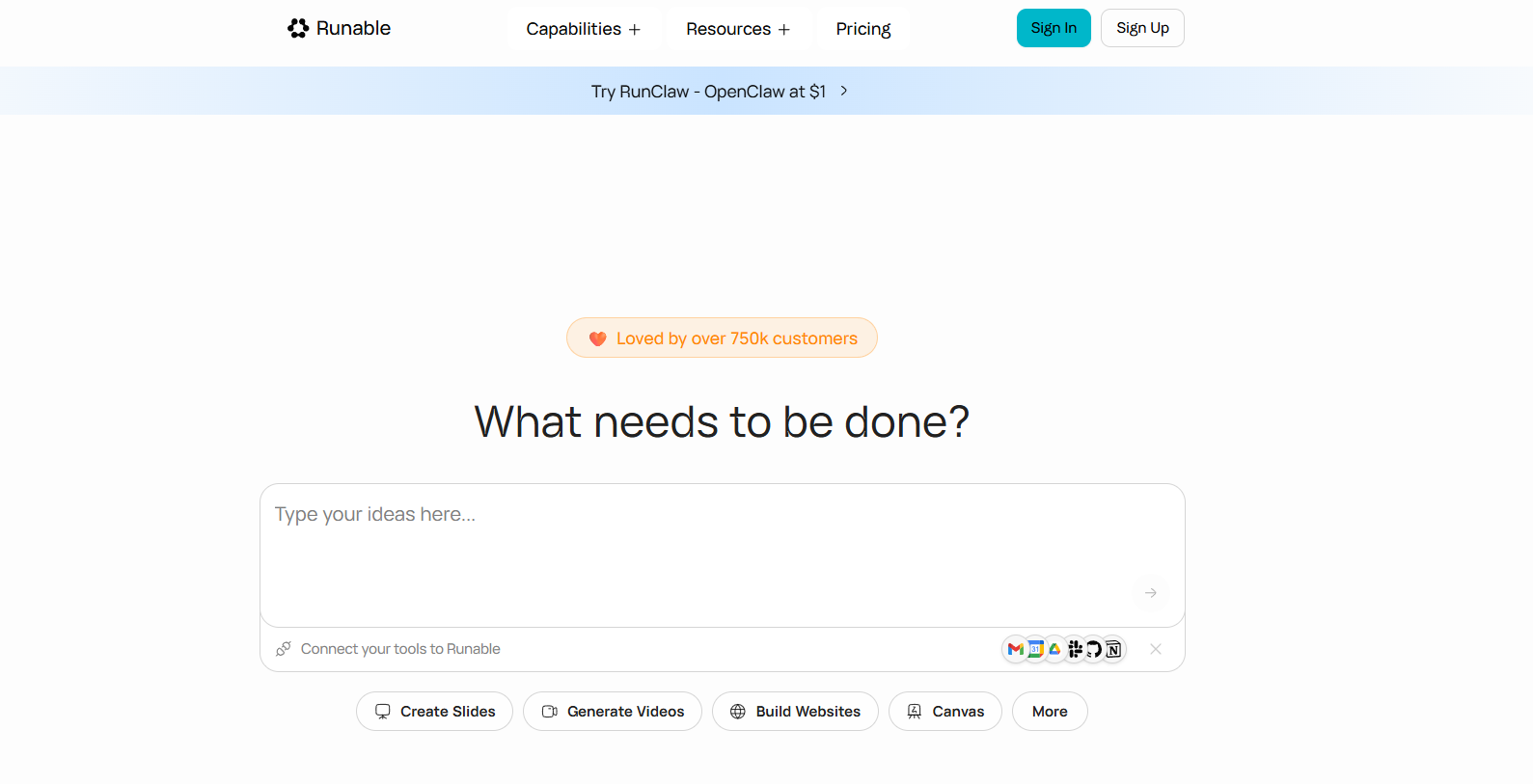Click the Sign In button
The width and height of the screenshot is (1533, 784).
[x=1054, y=28]
